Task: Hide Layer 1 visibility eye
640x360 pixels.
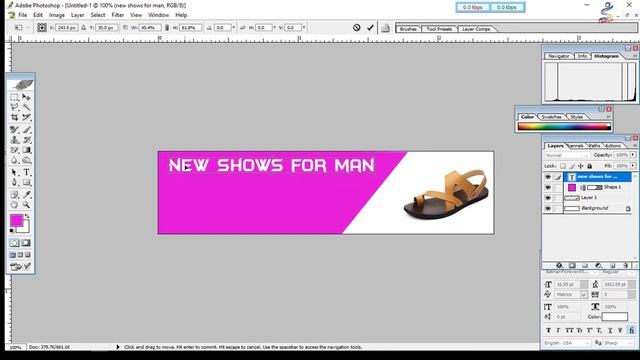Action: click(548, 198)
